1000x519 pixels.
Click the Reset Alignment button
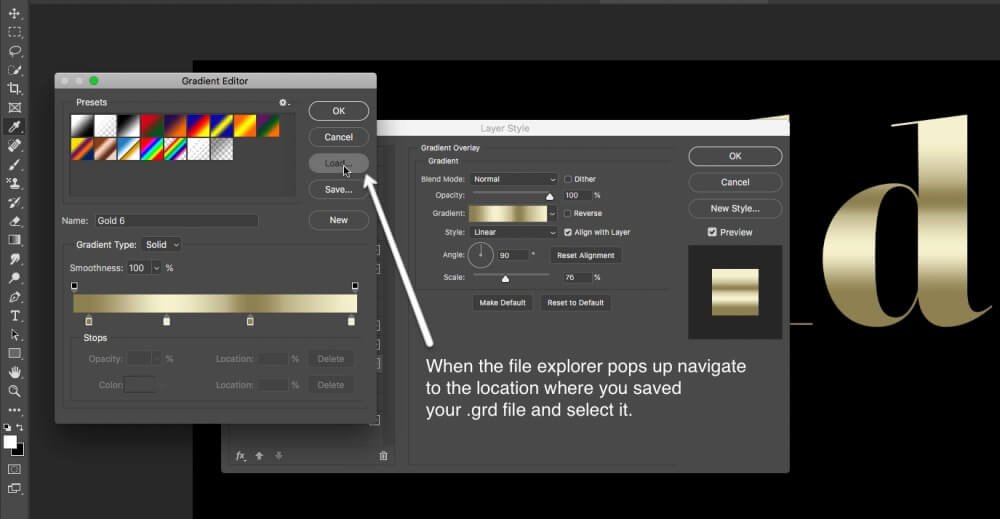(x=587, y=256)
